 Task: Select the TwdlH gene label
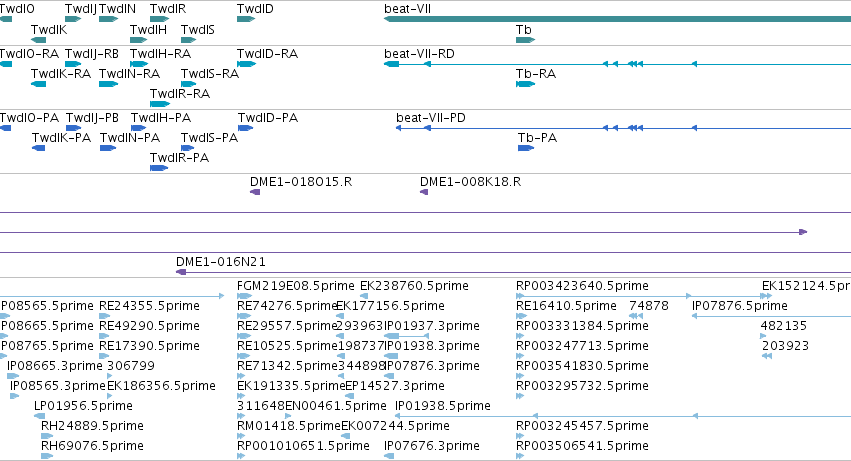(149, 30)
